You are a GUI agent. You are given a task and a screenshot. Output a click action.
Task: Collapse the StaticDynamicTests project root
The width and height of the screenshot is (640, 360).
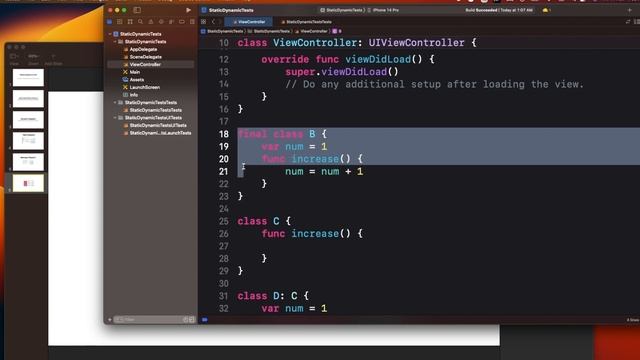click(x=110, y=34)
